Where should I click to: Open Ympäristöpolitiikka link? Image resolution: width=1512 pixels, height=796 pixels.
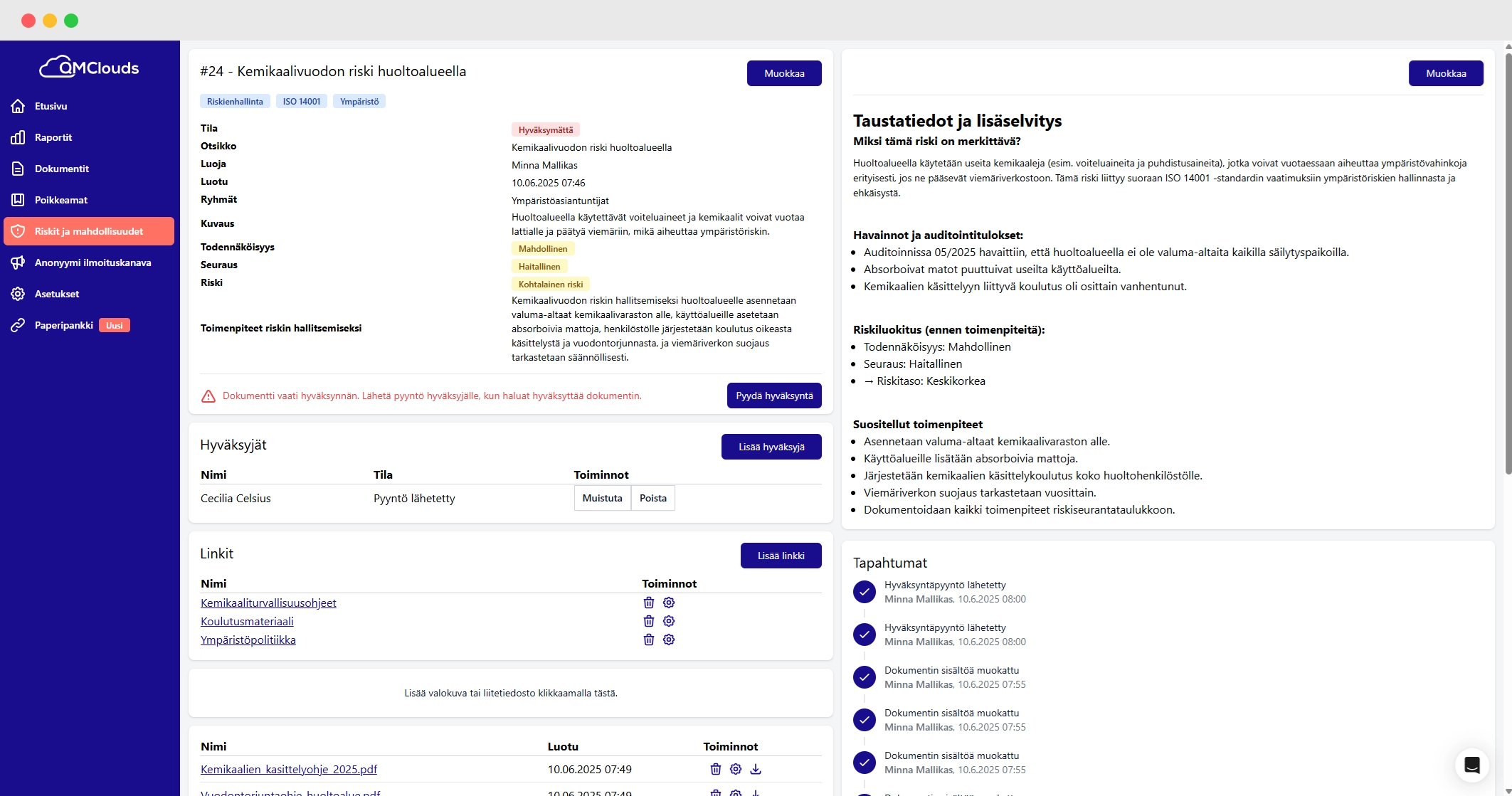248,640
